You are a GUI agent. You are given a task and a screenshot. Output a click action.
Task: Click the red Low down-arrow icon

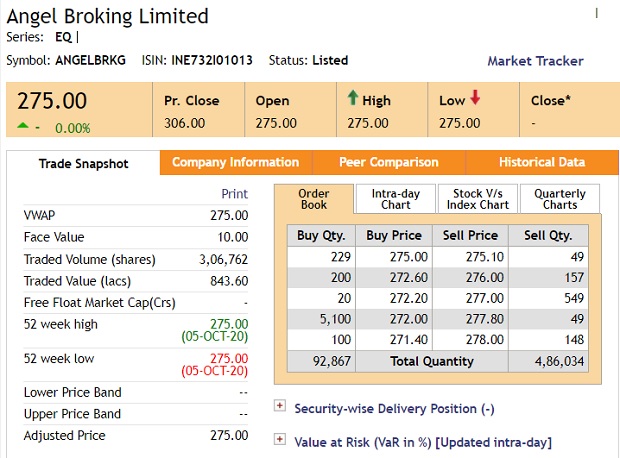pos(475,99)
